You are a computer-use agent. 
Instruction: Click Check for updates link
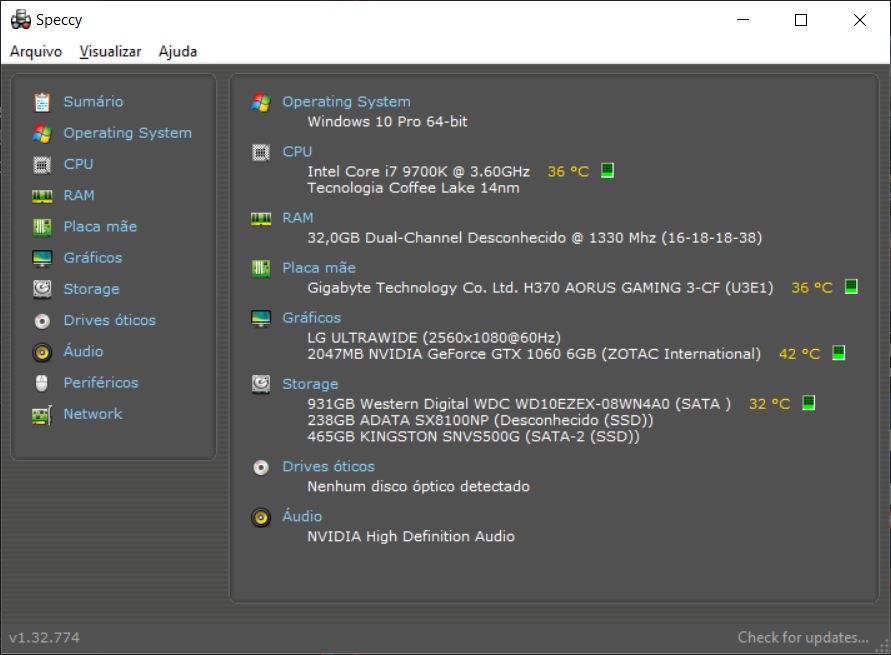point(803,637)
